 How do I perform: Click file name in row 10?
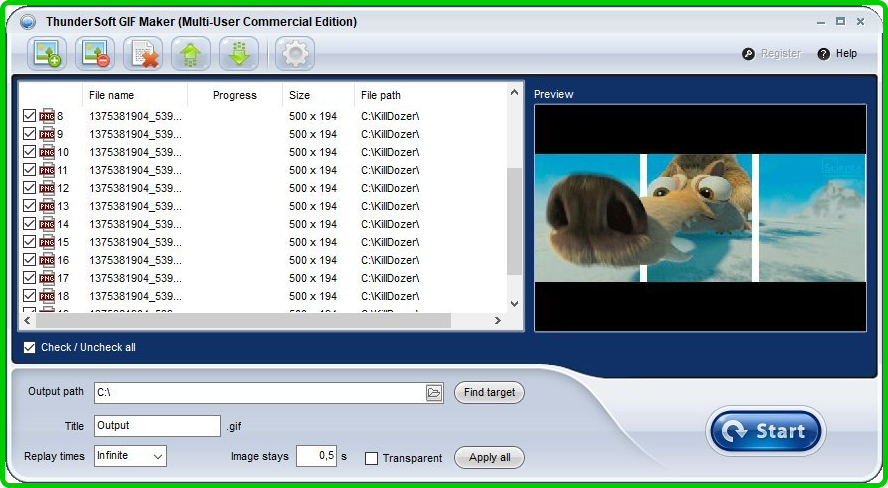135,152
